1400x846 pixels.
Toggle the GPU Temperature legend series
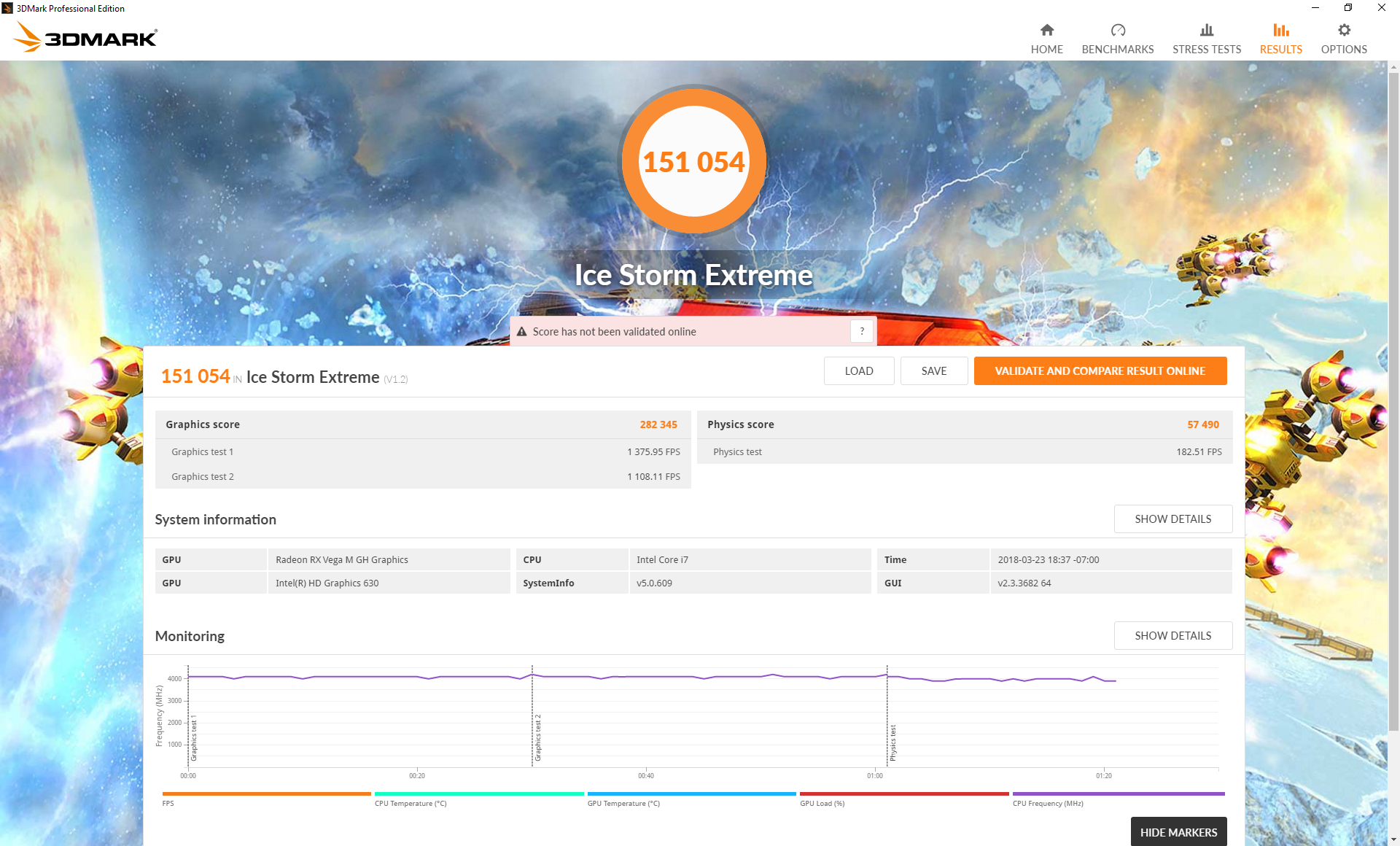[691, 799]
